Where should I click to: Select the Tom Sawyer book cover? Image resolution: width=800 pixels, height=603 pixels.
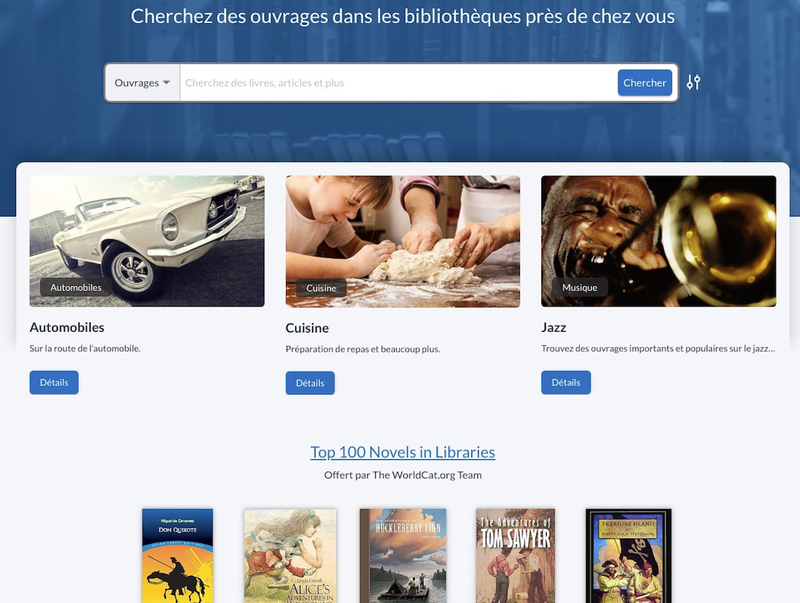point(515,556)
